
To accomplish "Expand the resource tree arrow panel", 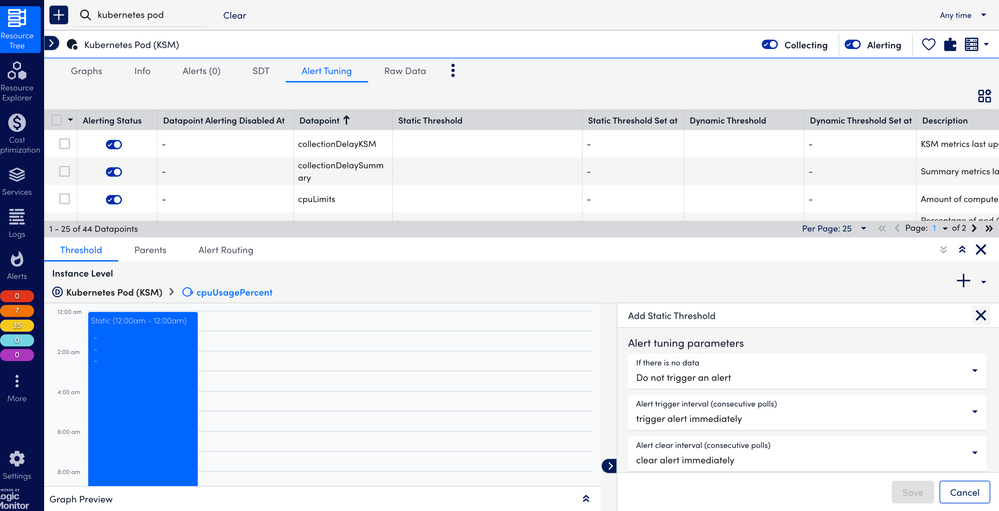I will (52, 43).
